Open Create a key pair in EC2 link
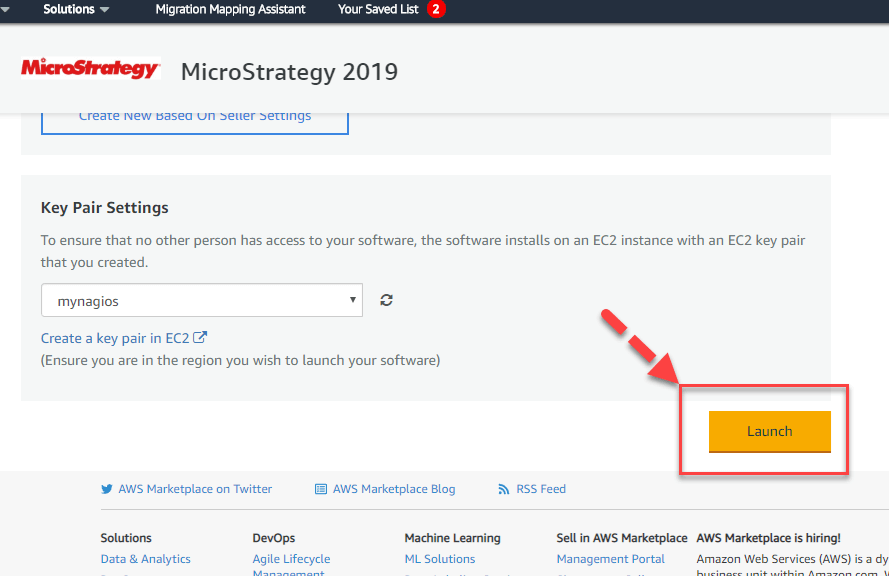The width and height of the screenshot is (889, 576). coord(115,338)
